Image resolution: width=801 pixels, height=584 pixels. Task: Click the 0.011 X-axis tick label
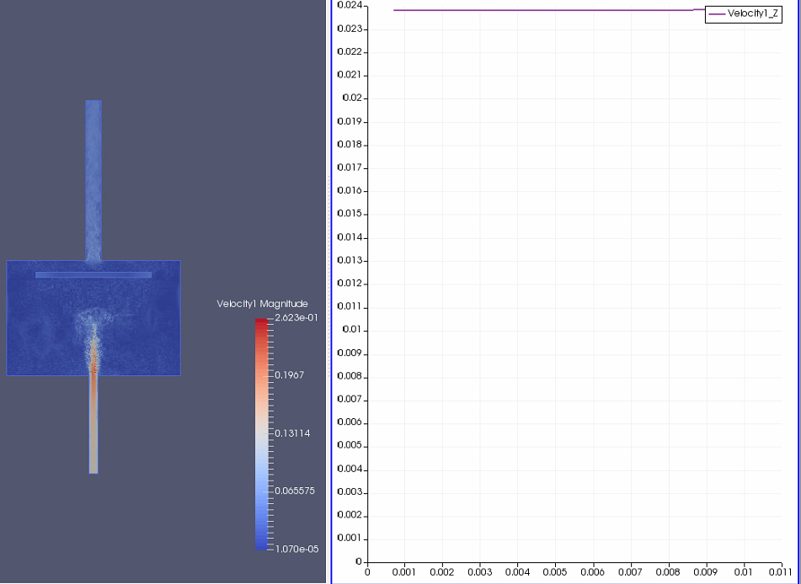[781, 573]
